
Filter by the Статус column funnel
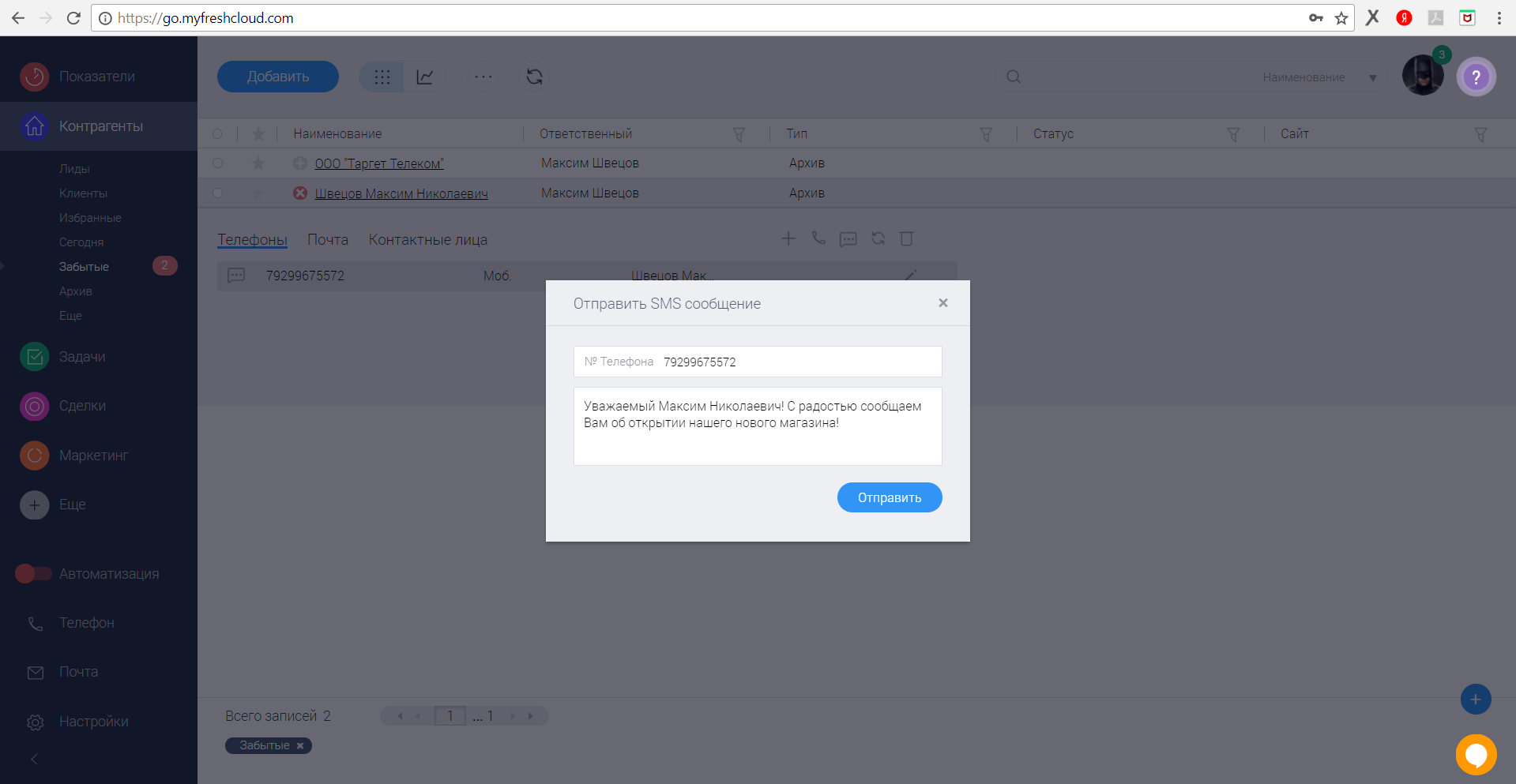coord(1233,134)
